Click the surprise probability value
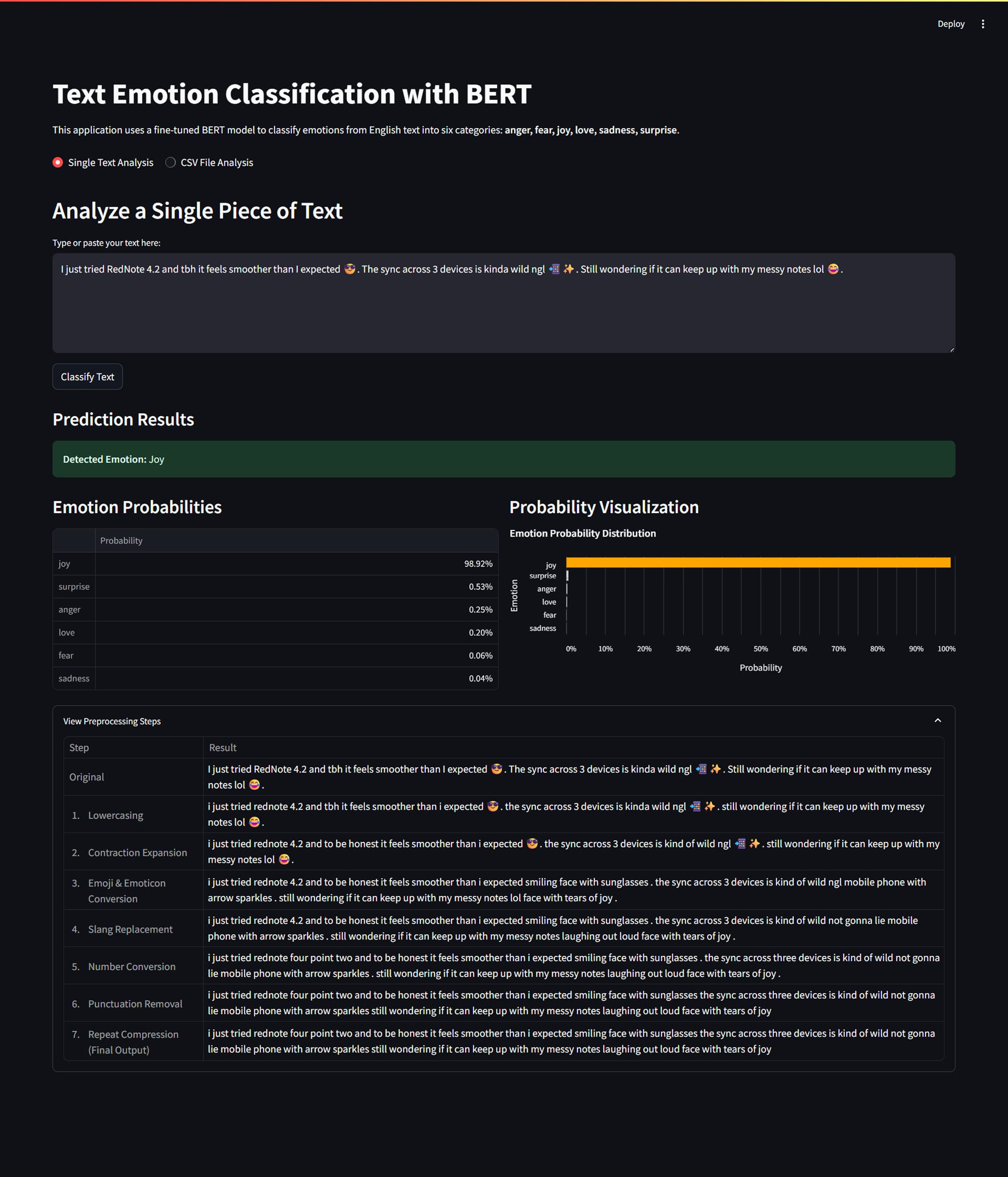The width and height of the screenshot is (1008, 1177). click(x=481, y=586)
